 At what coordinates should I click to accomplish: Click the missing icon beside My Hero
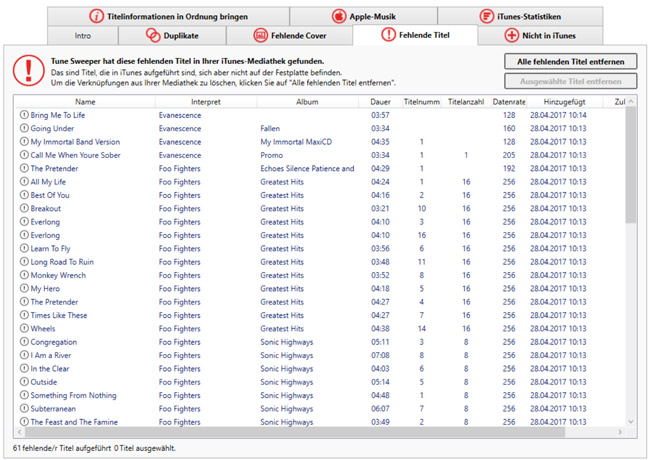click(x=24, y=288)
